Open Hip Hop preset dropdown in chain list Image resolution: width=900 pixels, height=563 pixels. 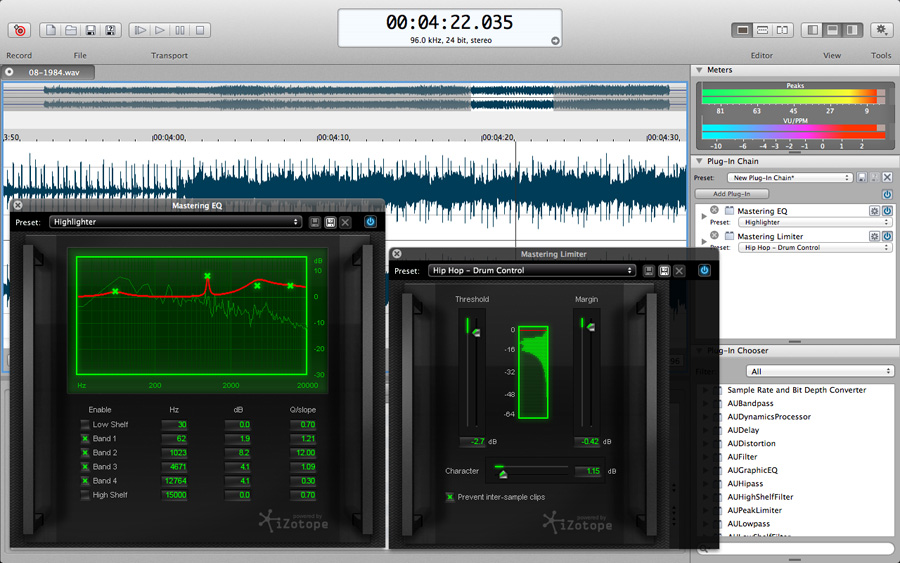815,247
